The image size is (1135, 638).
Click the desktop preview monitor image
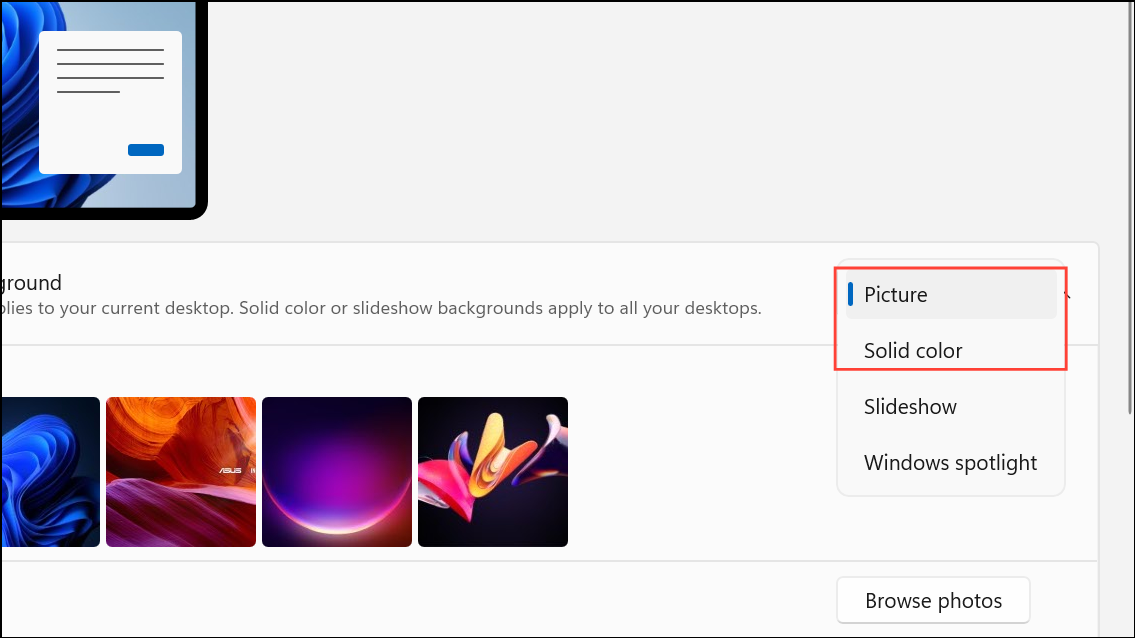click(100, 110)
